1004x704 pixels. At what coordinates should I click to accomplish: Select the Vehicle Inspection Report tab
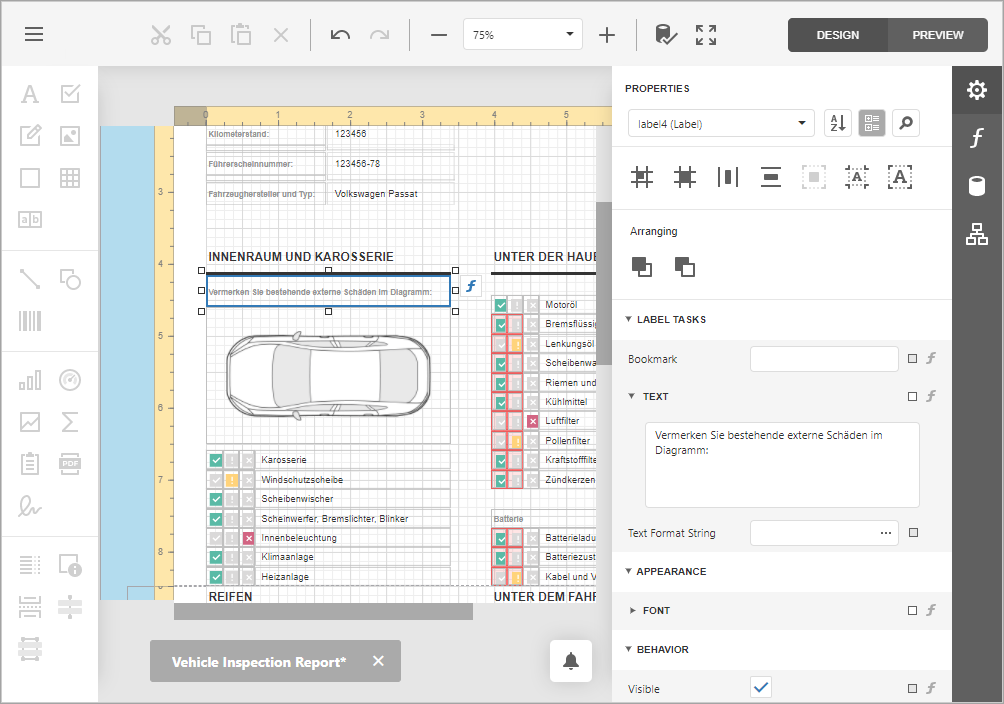pyautogui.click(x=259, y=662)
